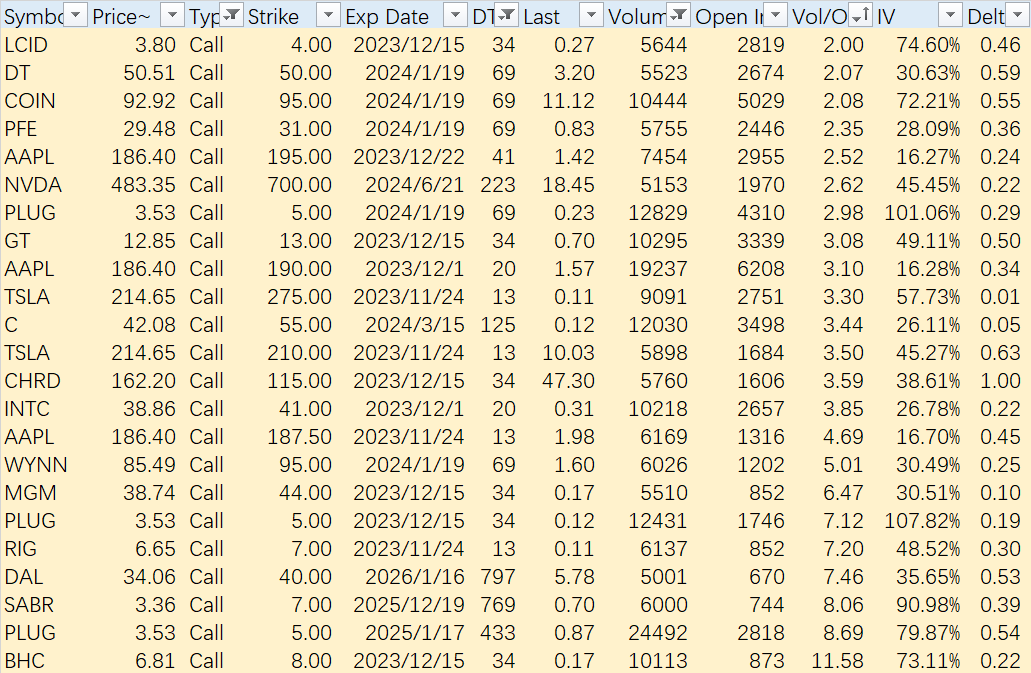This screenshot has width=1031, height=673.
Task: Click the strike cell 115.00
Action: pos(299,381)
